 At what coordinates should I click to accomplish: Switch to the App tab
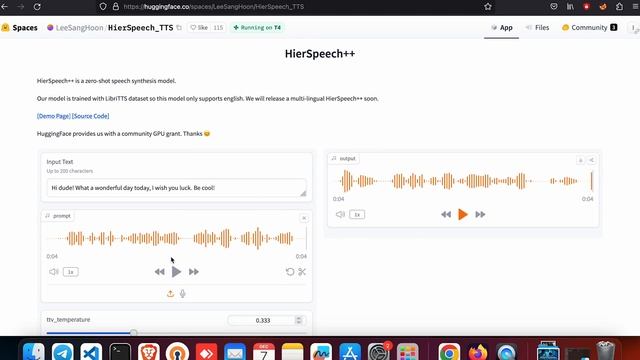pos(502,27)
